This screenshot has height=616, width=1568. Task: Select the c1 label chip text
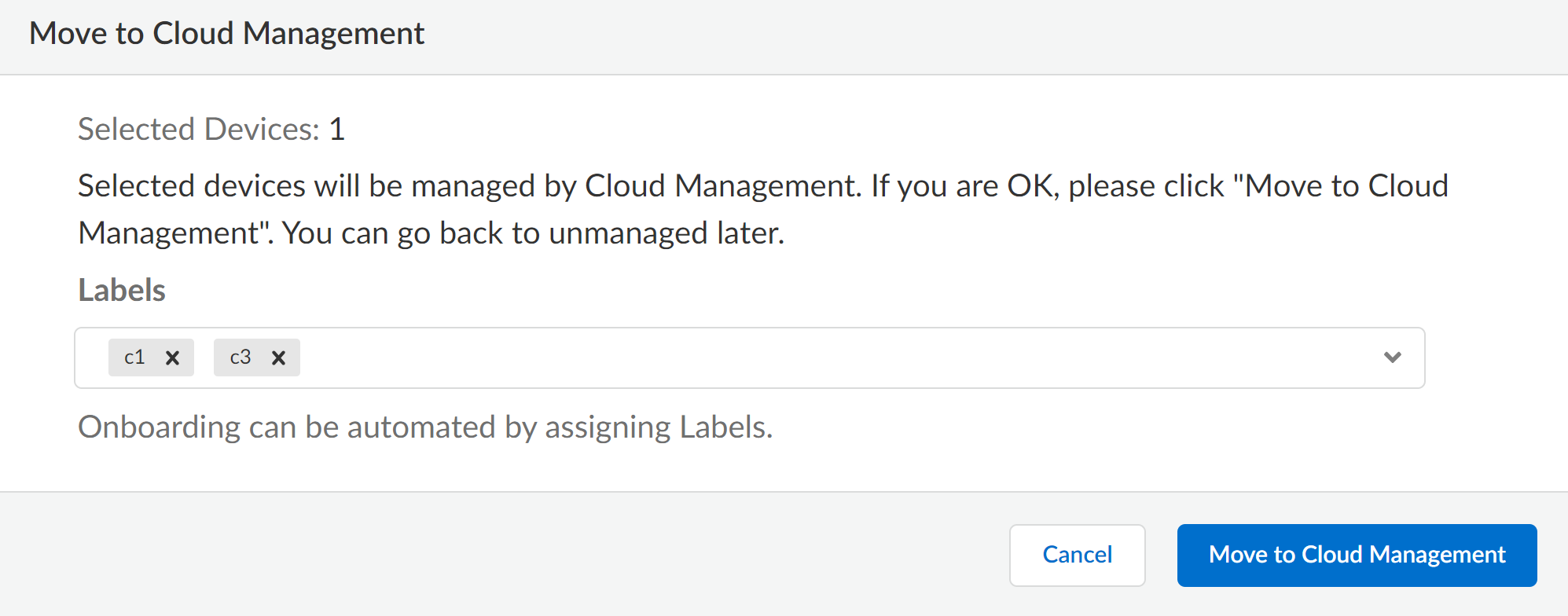134,357
